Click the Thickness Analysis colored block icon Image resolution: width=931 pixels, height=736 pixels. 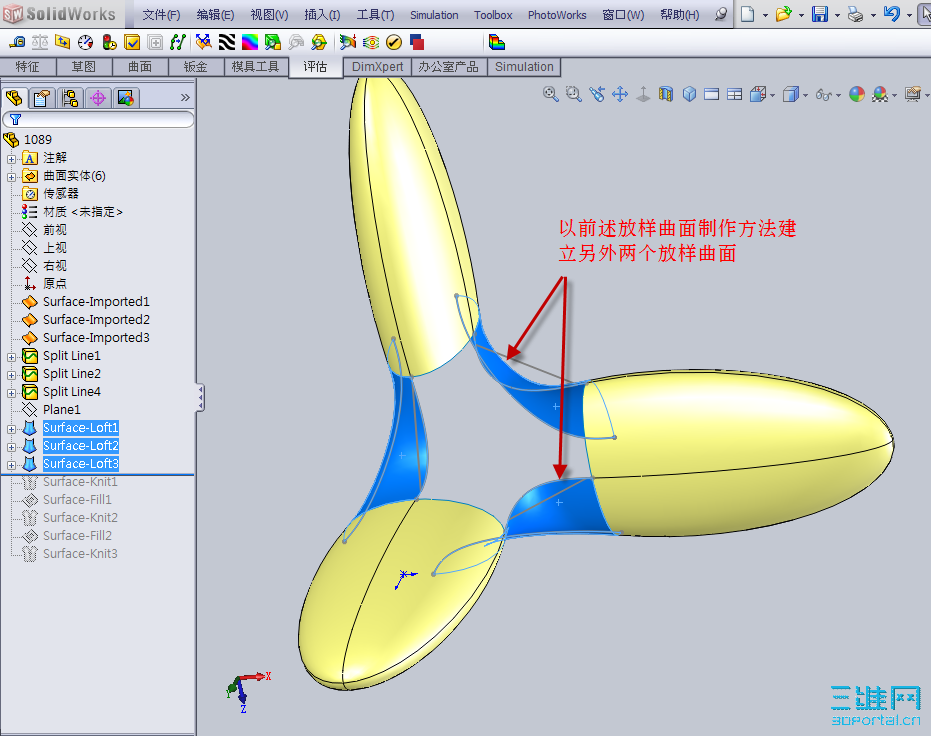click(x=496, y=42)
